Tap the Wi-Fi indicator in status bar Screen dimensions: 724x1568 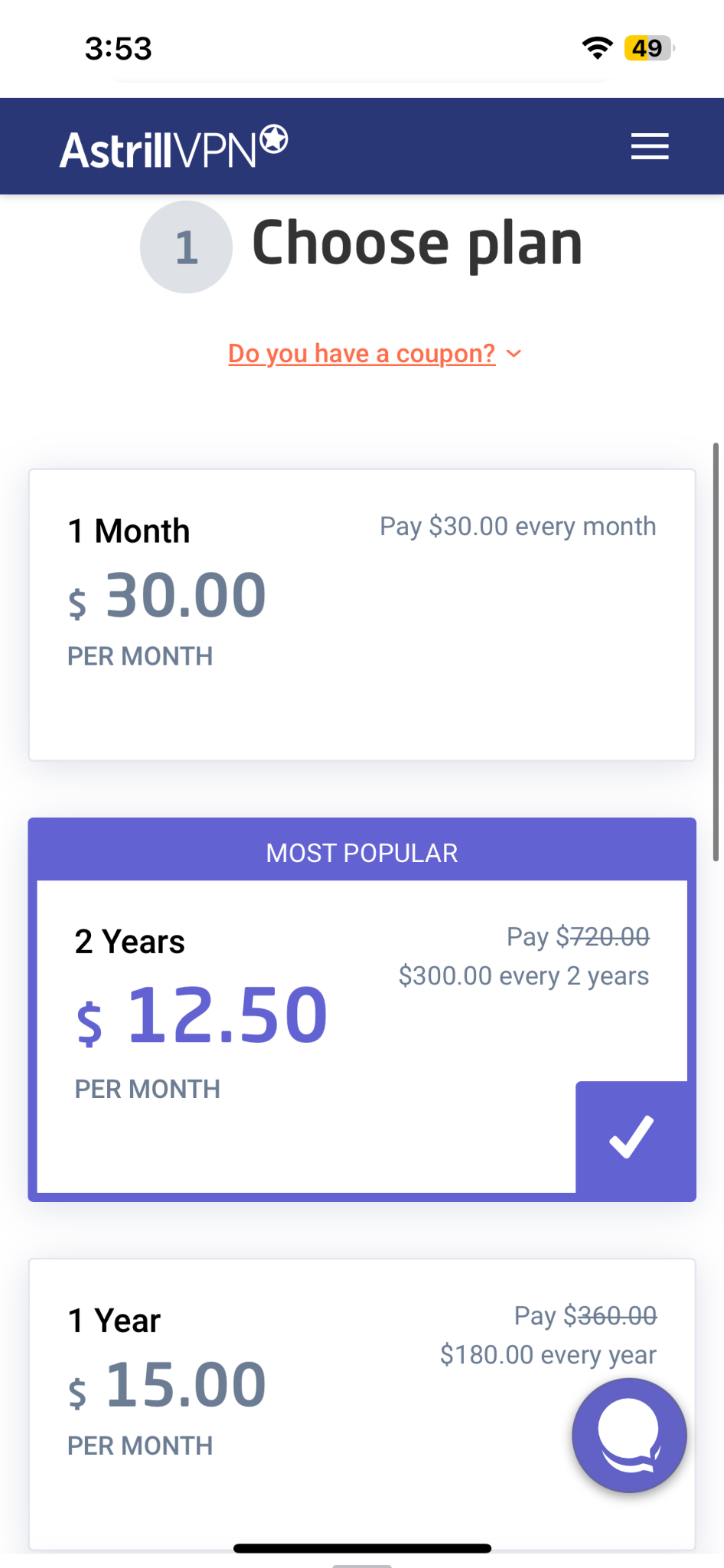pos(597,47)
